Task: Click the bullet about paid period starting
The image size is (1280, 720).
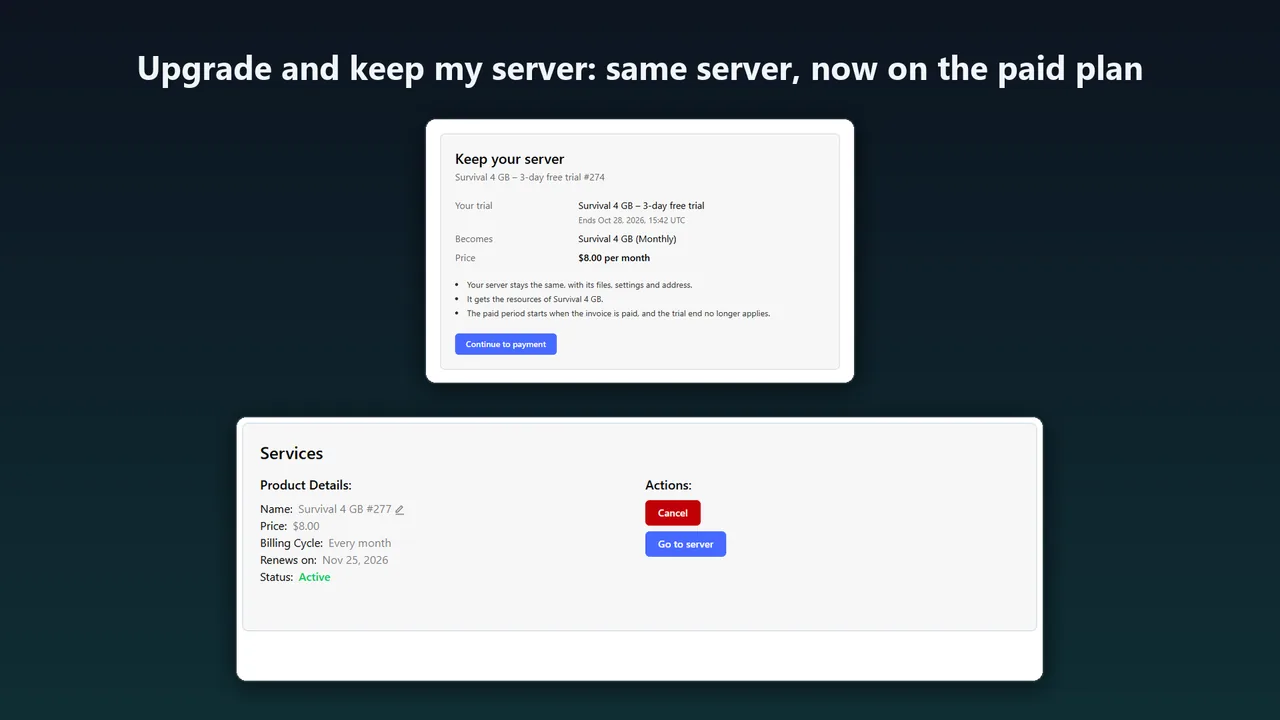Action: [x=618, y=313]
